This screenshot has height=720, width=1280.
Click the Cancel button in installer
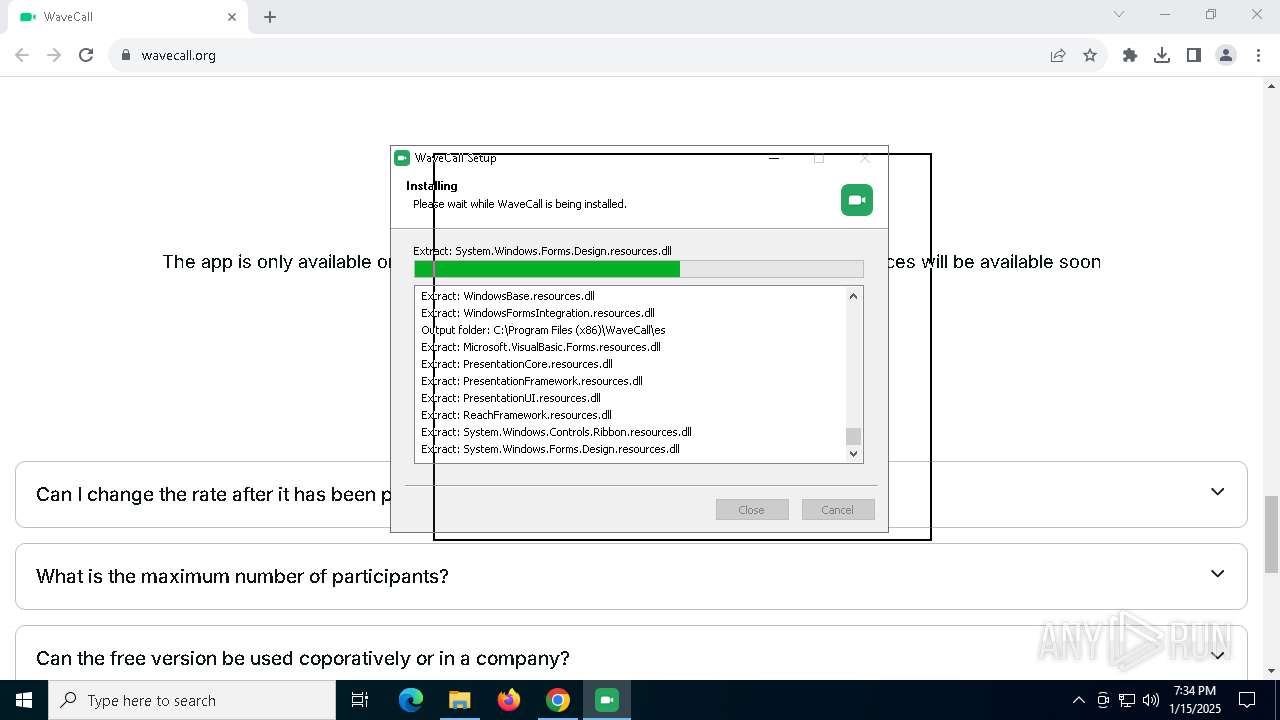pos(838,510)
